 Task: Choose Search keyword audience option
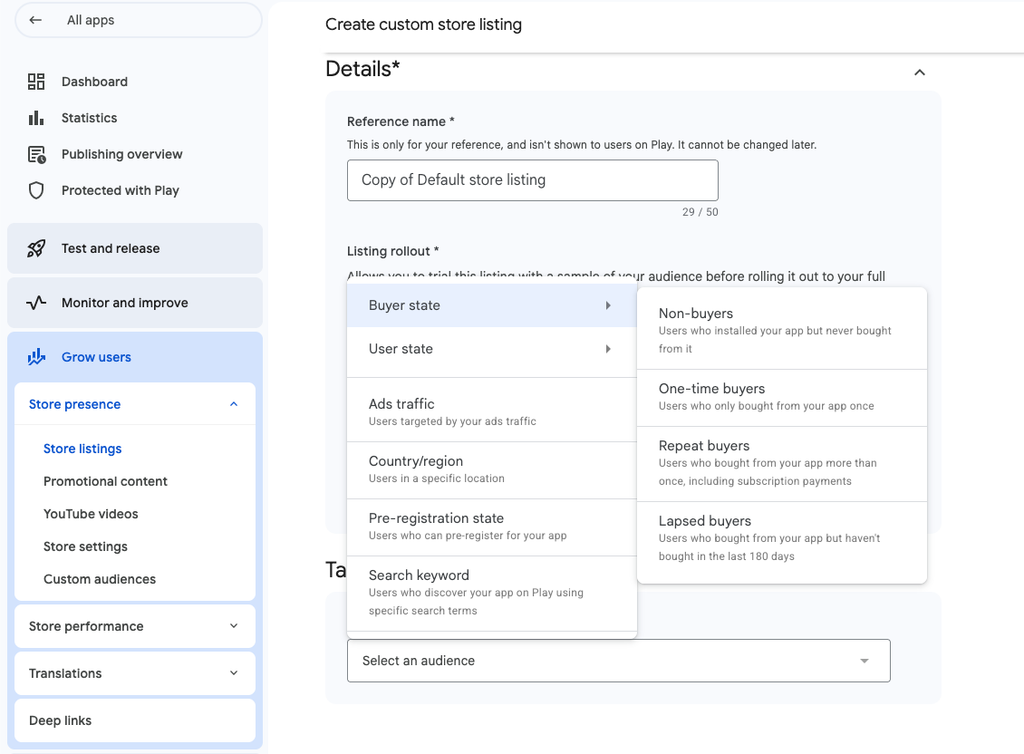pos(492,593)
